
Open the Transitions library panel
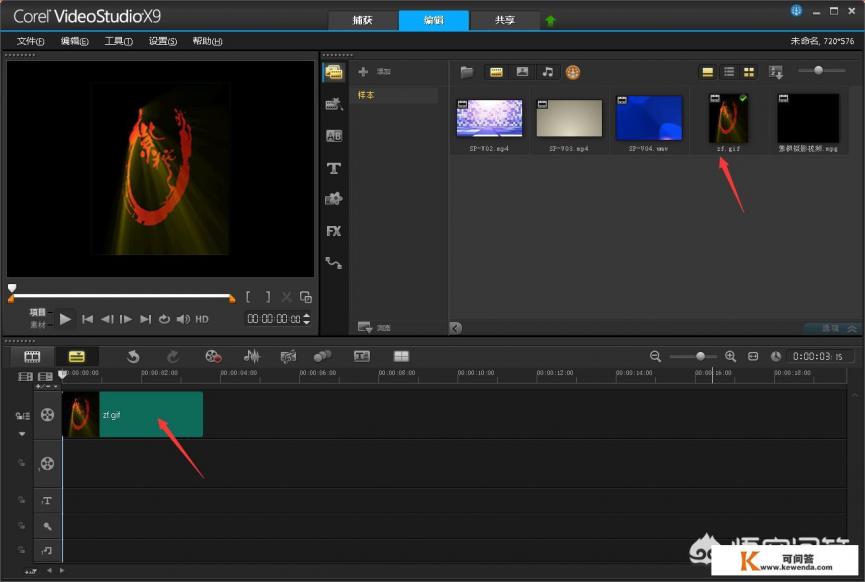click(334, 136)
